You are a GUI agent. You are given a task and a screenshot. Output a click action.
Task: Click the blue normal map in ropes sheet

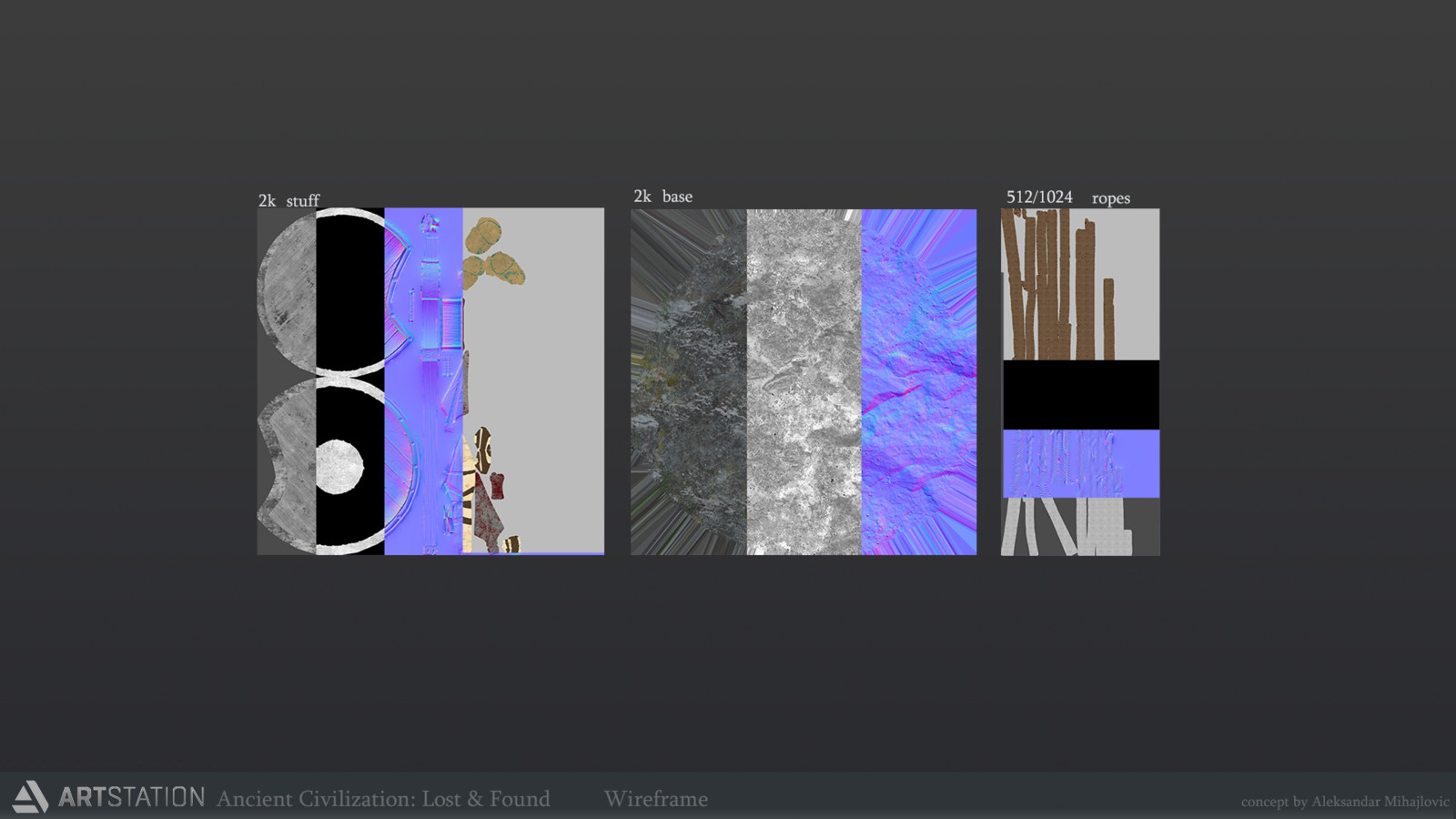(x=1081, y=464)
